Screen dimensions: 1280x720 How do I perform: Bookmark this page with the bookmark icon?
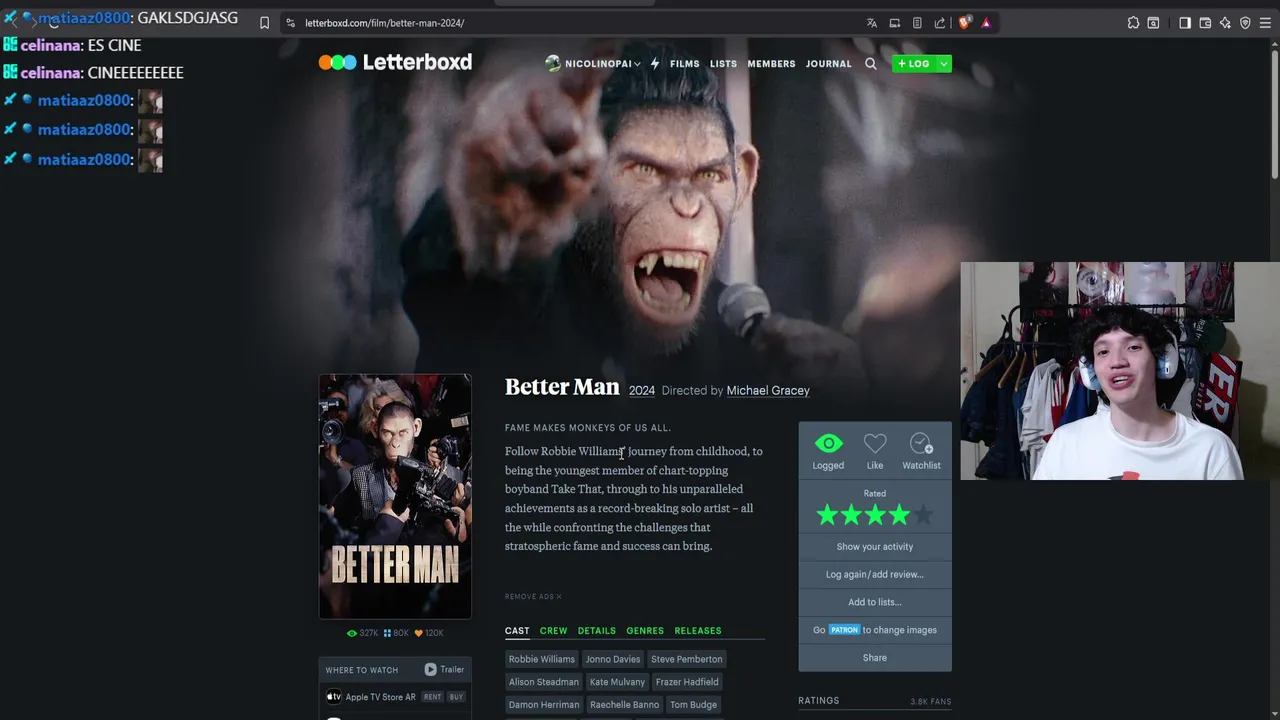coord(264,23)
